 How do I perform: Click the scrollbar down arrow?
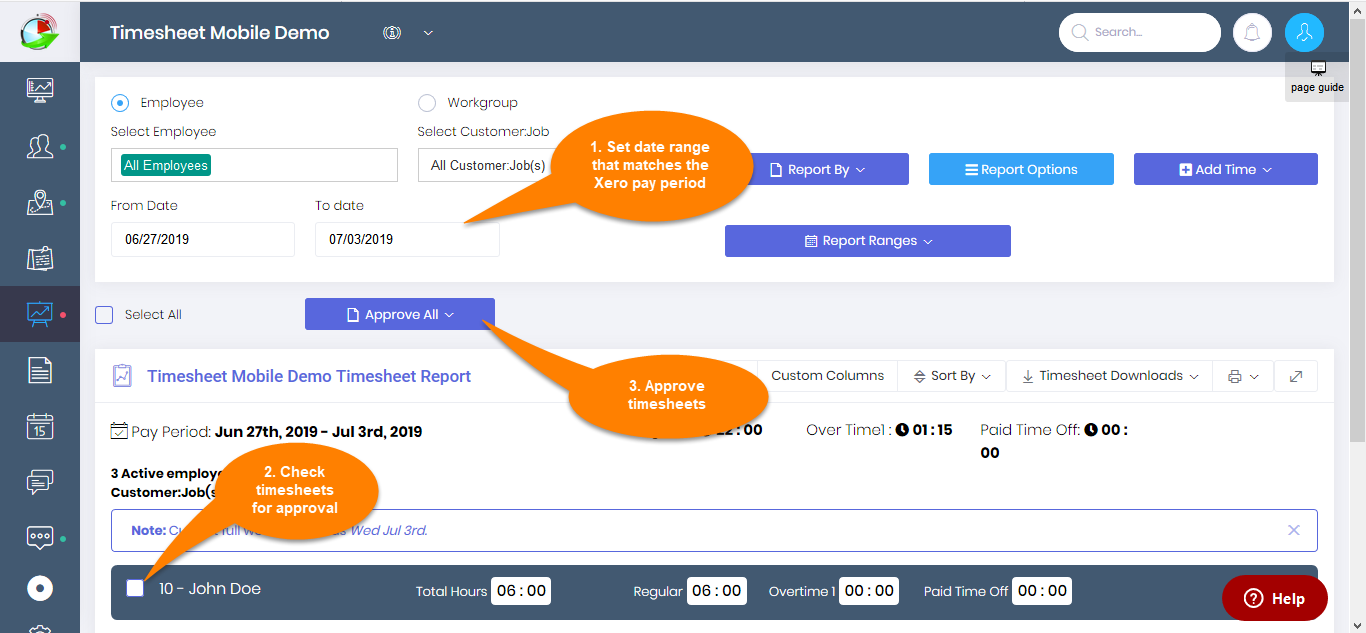pyautogui.click(x=1357, y=624)
